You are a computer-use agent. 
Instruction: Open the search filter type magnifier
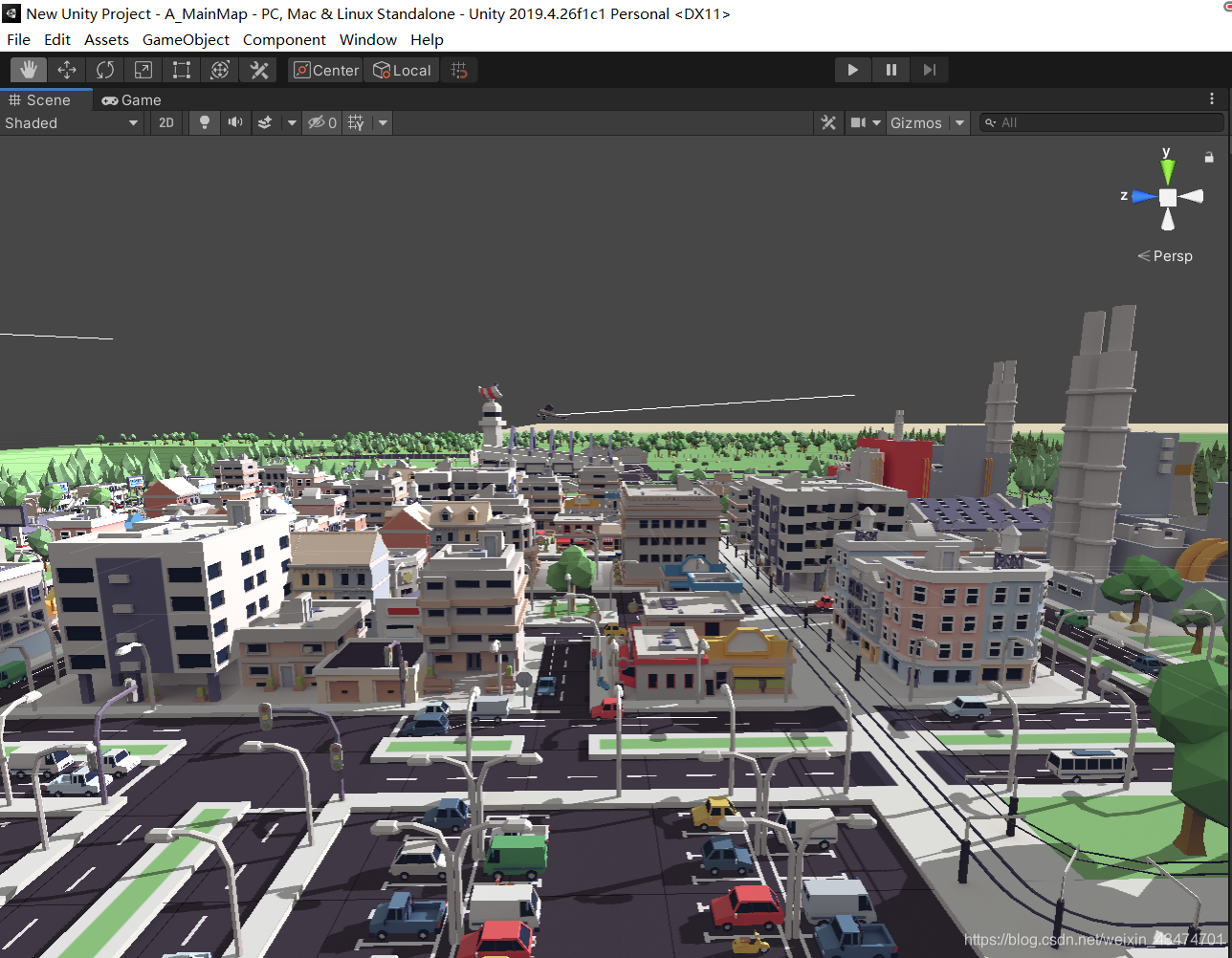tap(991, 122)
